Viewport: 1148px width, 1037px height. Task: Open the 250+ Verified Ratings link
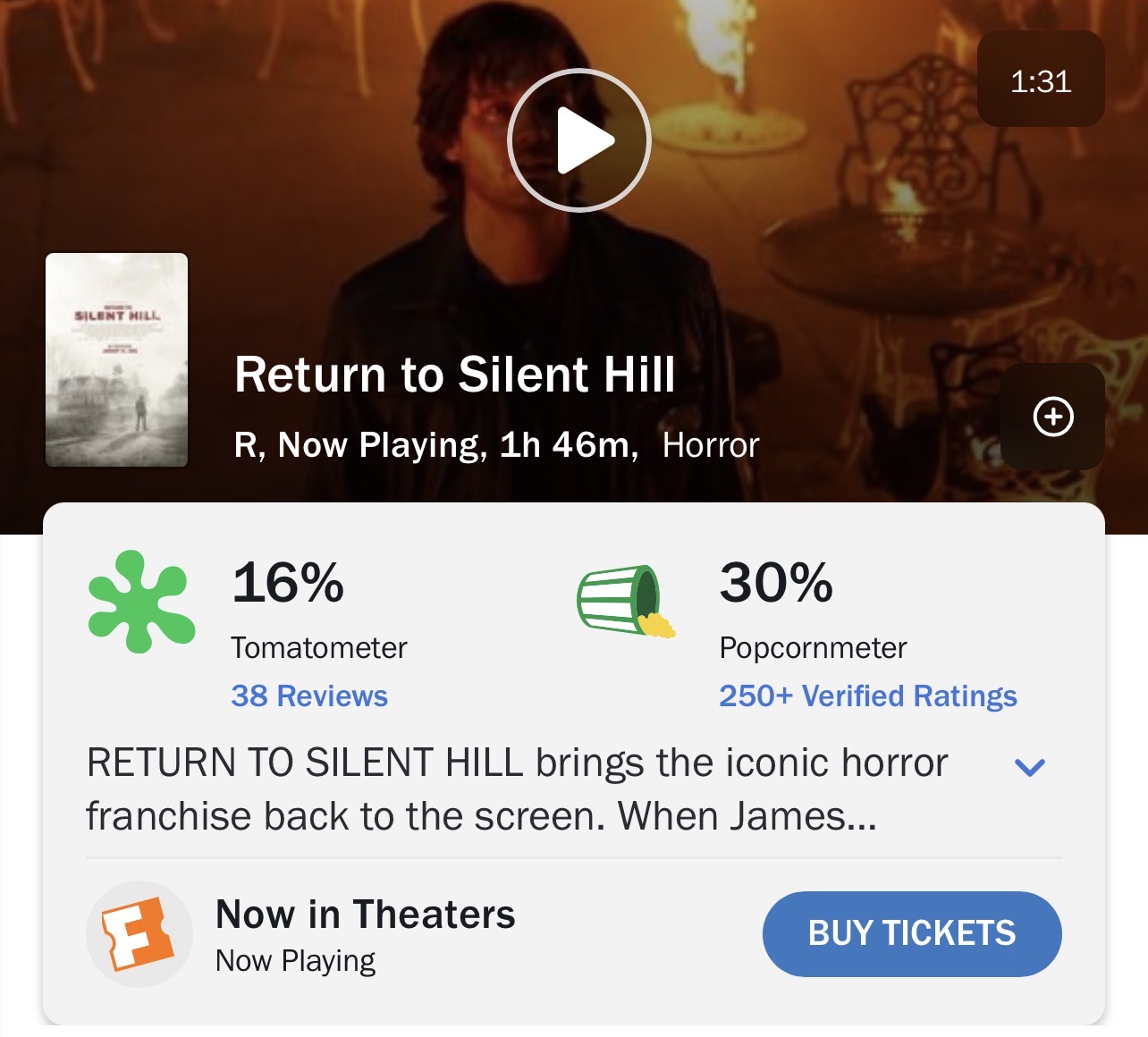click(867, 696)
